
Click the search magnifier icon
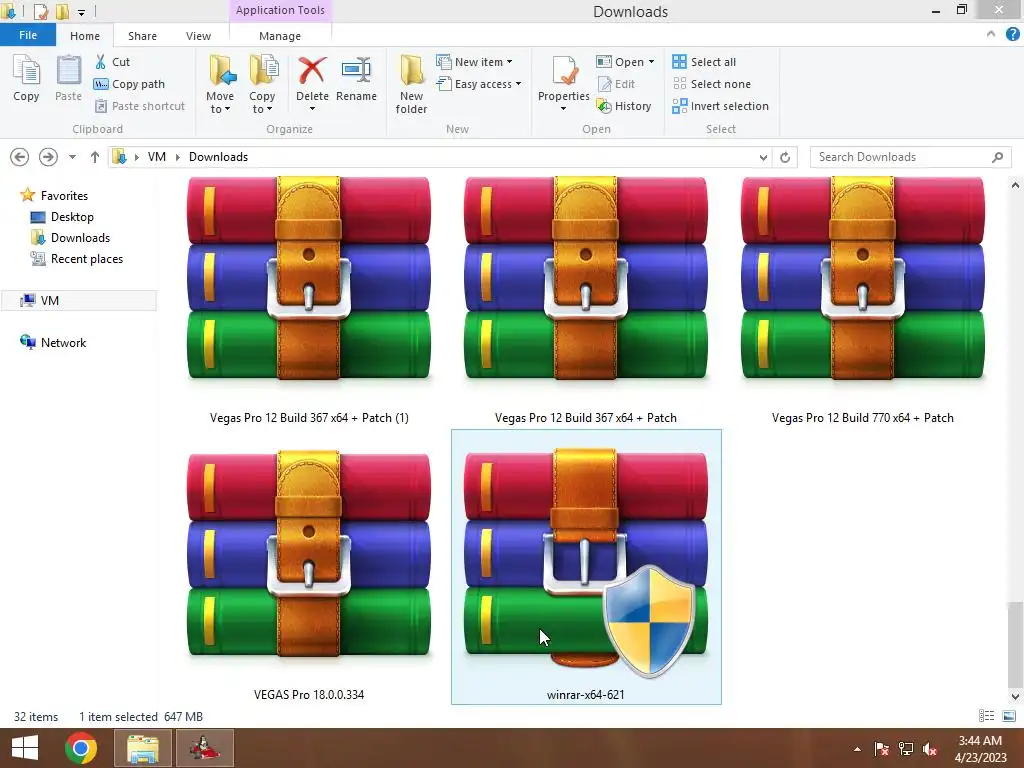click(x=997, y=157)
